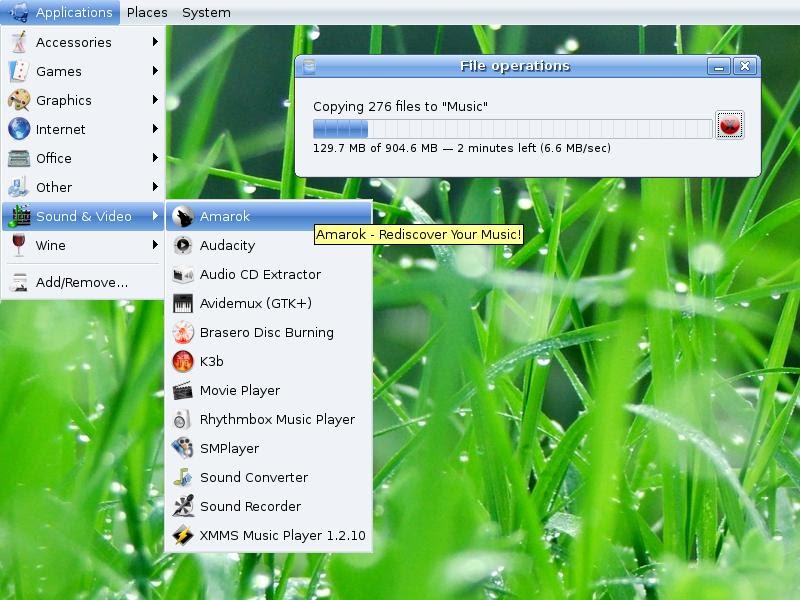Click the Amarok wolf icon
This screenshot has height=600, width=800.
point(183,216)
